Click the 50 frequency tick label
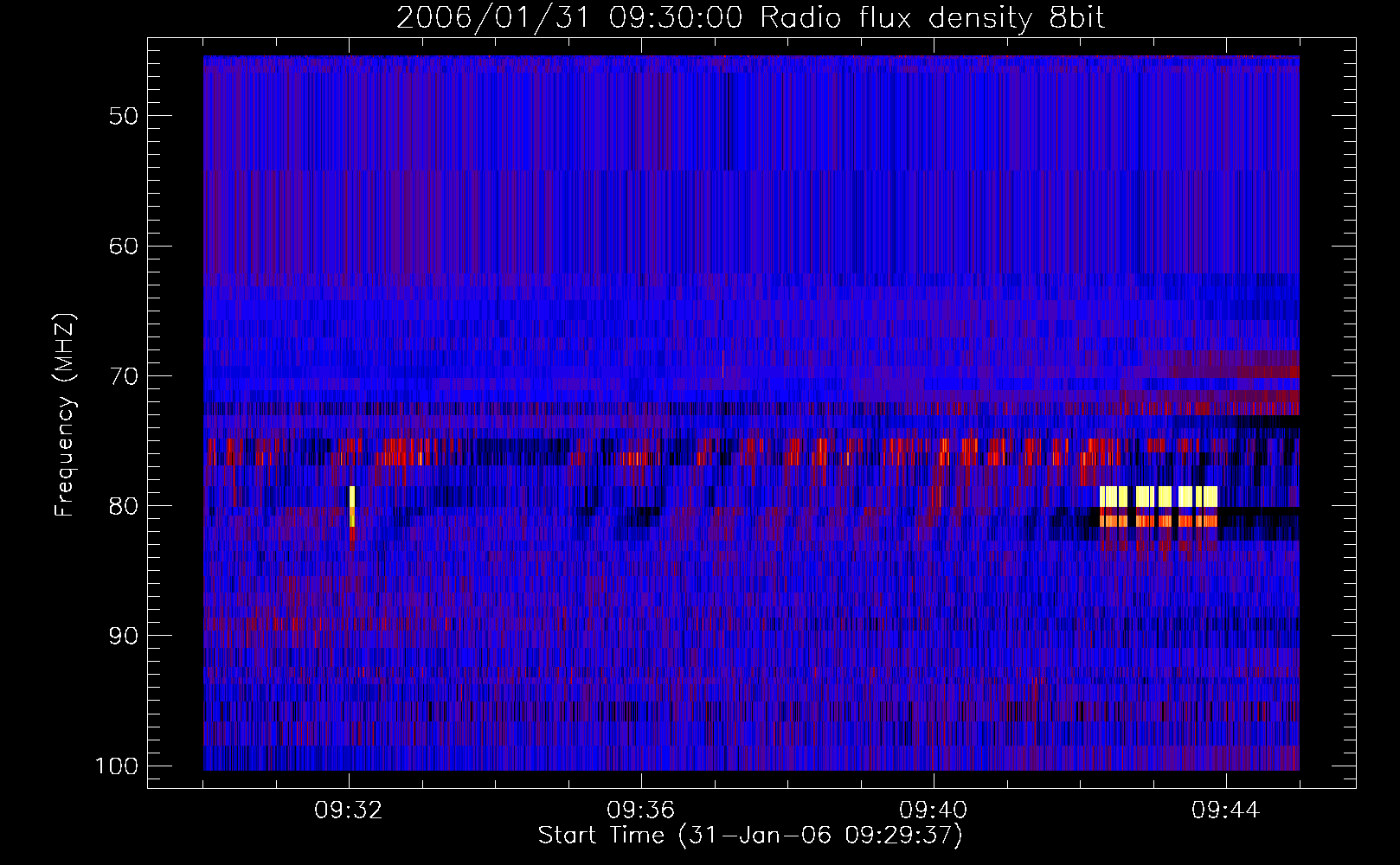The image size is (1400, 865). point(124,116)
